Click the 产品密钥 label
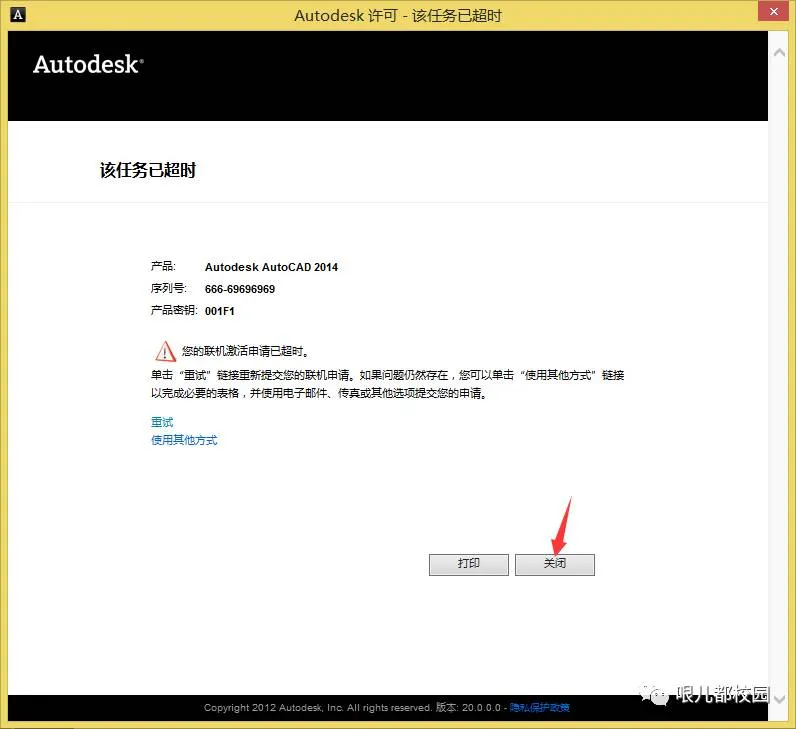 (x=174, y=310)
